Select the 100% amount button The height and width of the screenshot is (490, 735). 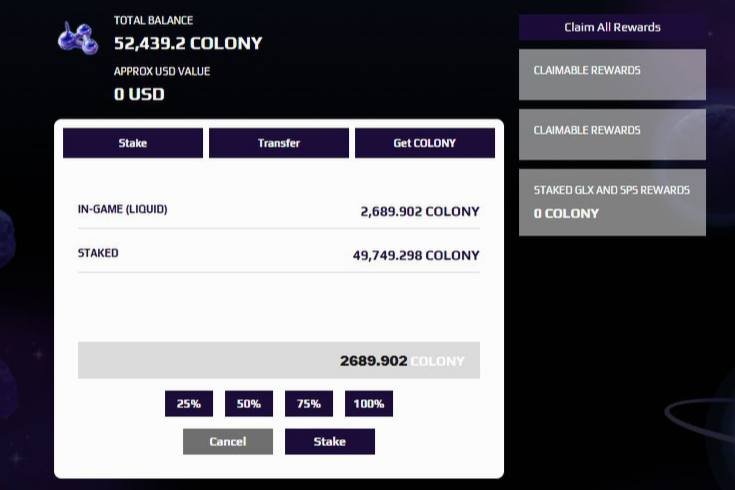tap(369, 404)
